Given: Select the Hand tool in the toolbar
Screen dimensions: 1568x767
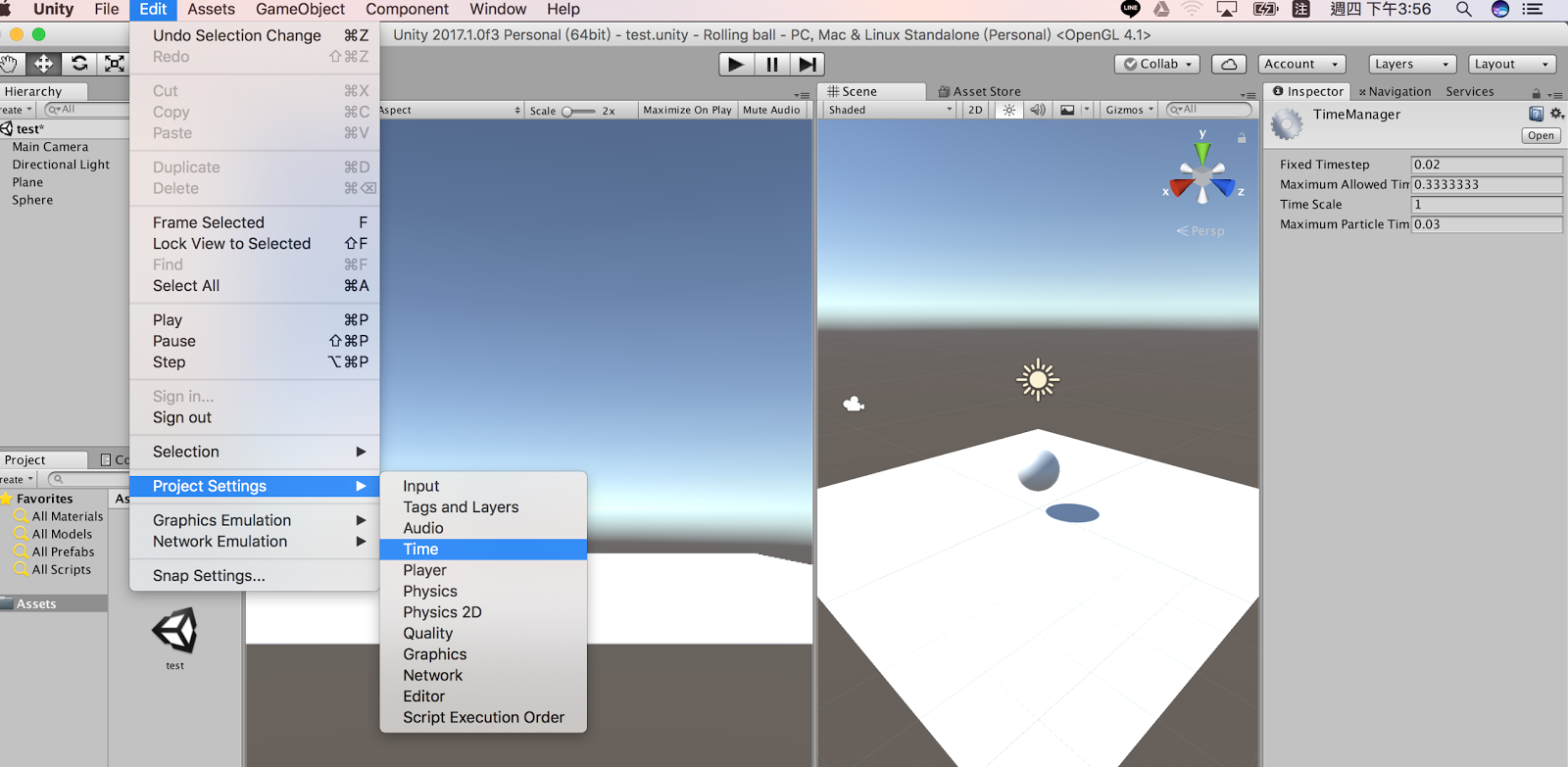Looking at the screenshot, I should point(10,64).
